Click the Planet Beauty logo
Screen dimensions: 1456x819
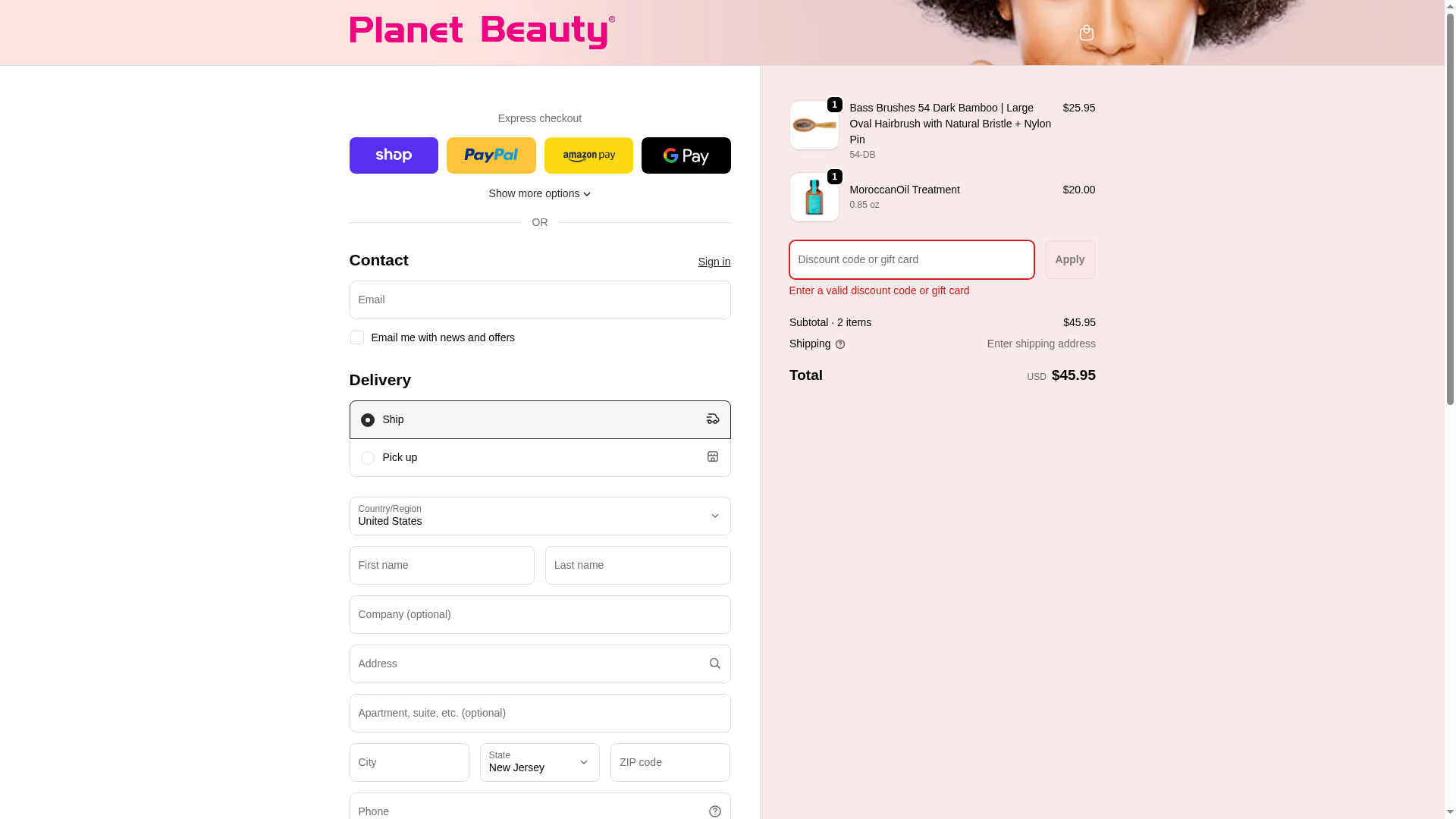pyautogui.click(x=482, y=32)
